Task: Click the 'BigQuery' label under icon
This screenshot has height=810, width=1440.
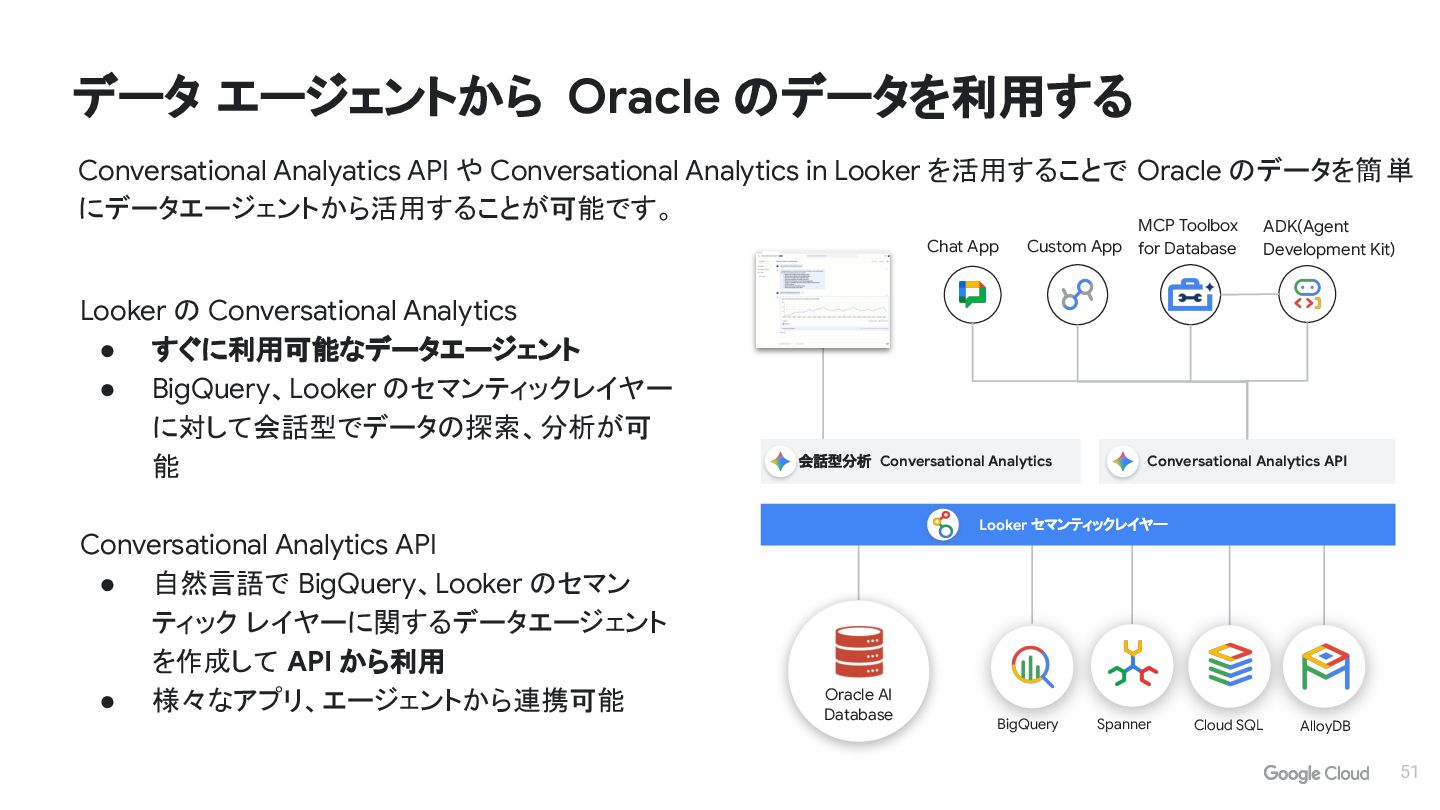Action: pyautogui.click(x=1027, y=724)
